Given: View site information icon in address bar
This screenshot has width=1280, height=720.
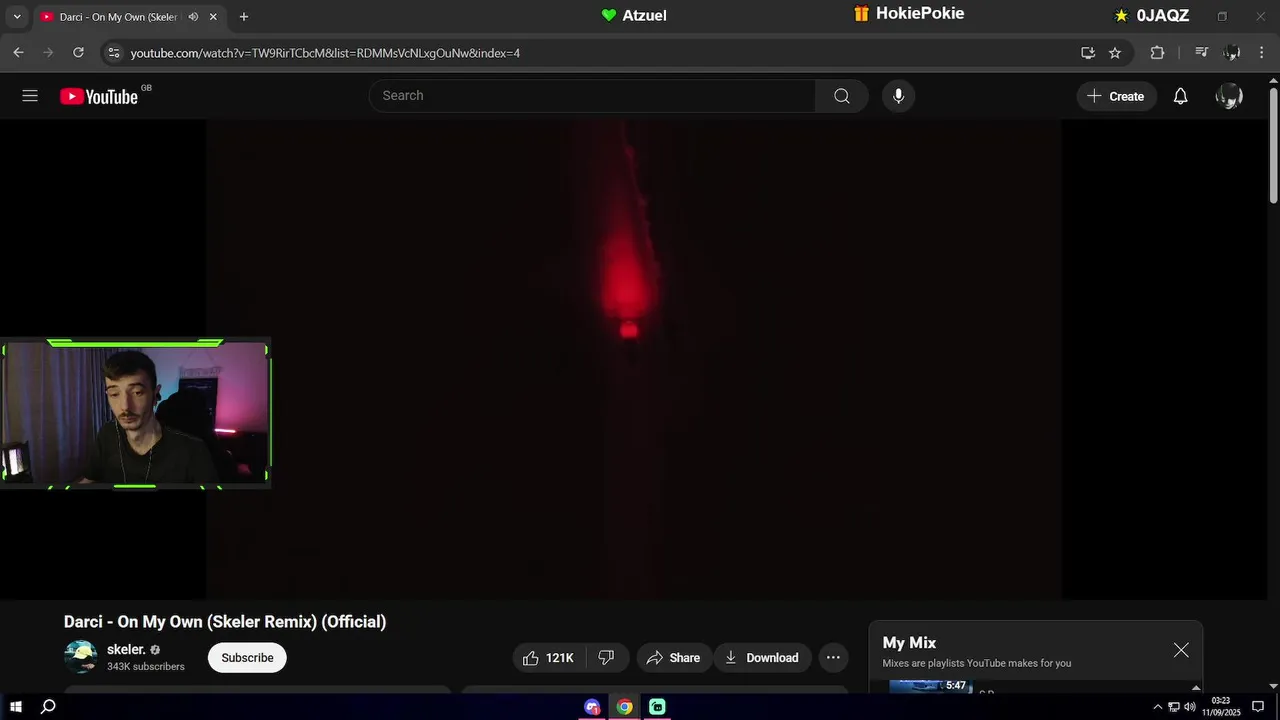Looking at the screenshot, I should click(x=113, y=52).
